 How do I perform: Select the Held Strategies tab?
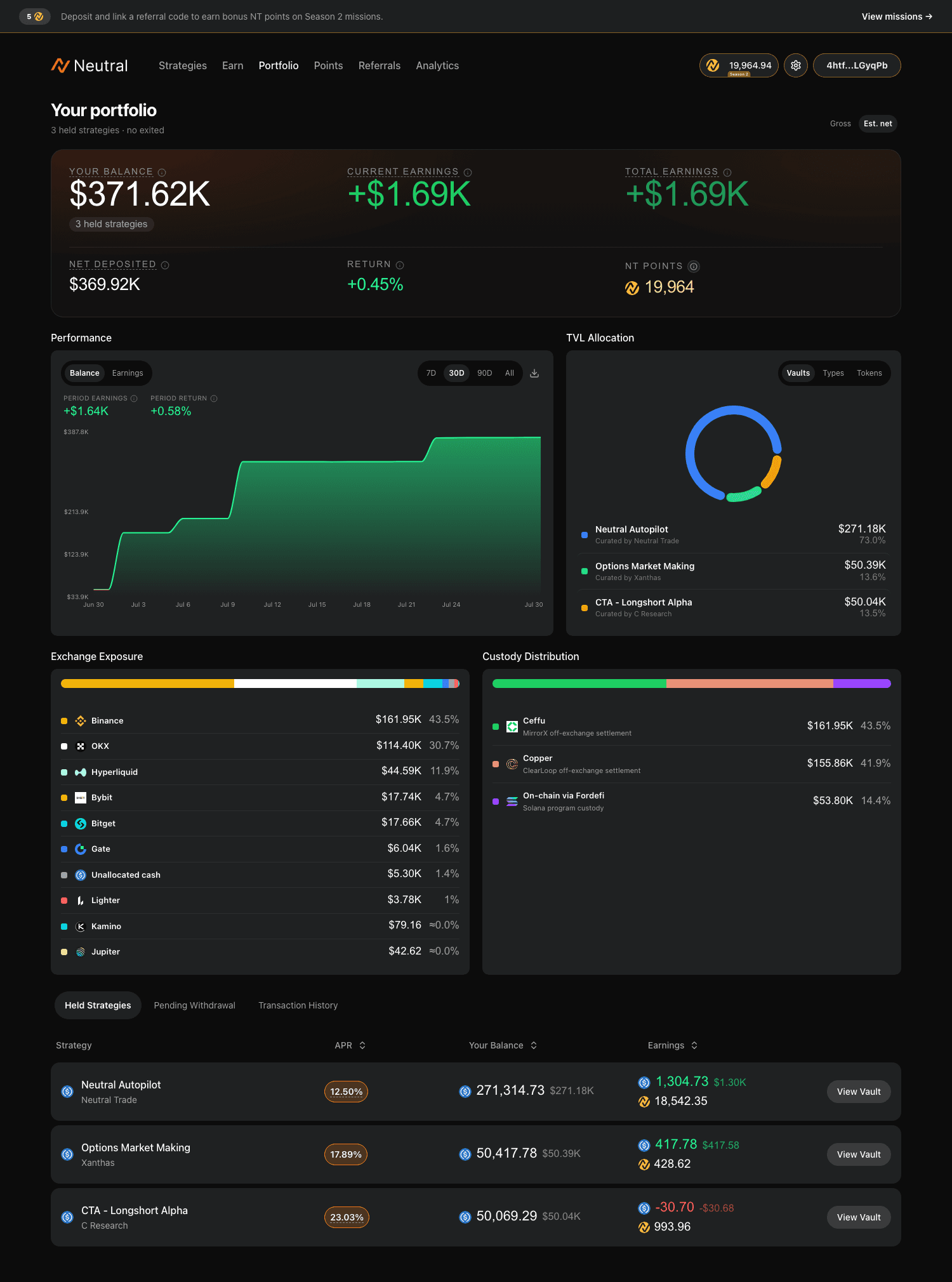tap(98, 1005)
